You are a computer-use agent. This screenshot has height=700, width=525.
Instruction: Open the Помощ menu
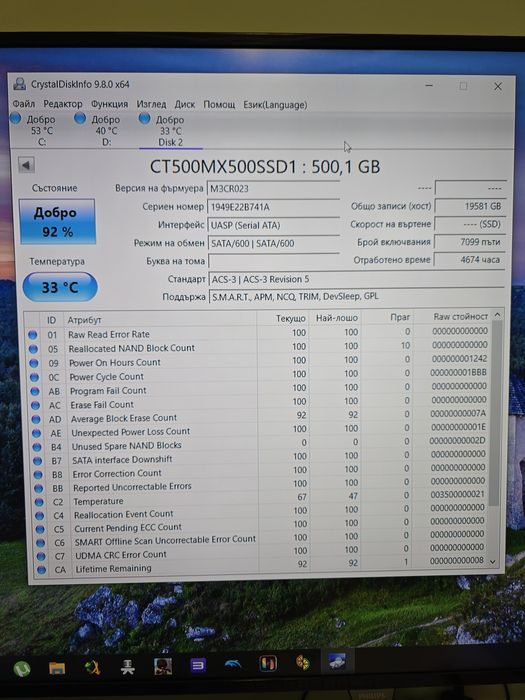pyautogui.click(x=219, y=105)
